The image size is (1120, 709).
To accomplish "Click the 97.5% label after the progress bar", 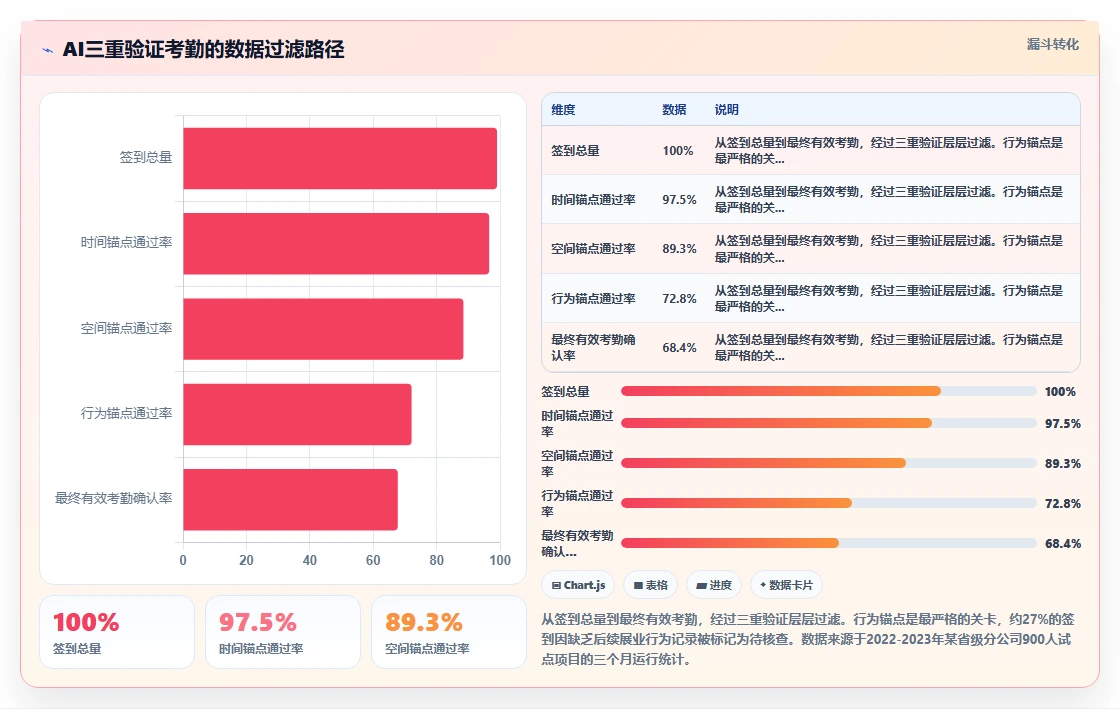I will pyautogui.click(x=1063, y=423).
